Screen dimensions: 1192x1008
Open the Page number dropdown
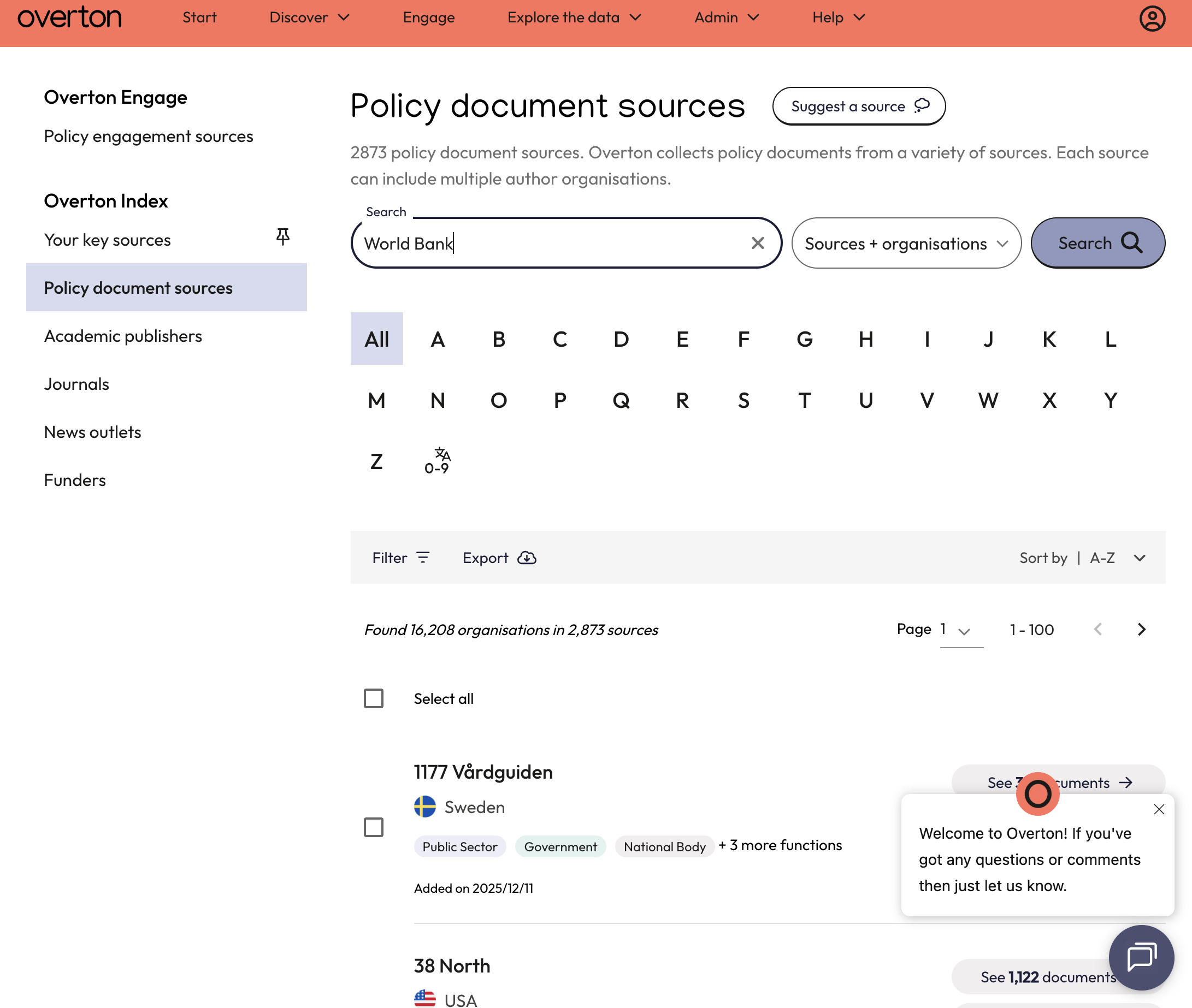tap(961, 630)
